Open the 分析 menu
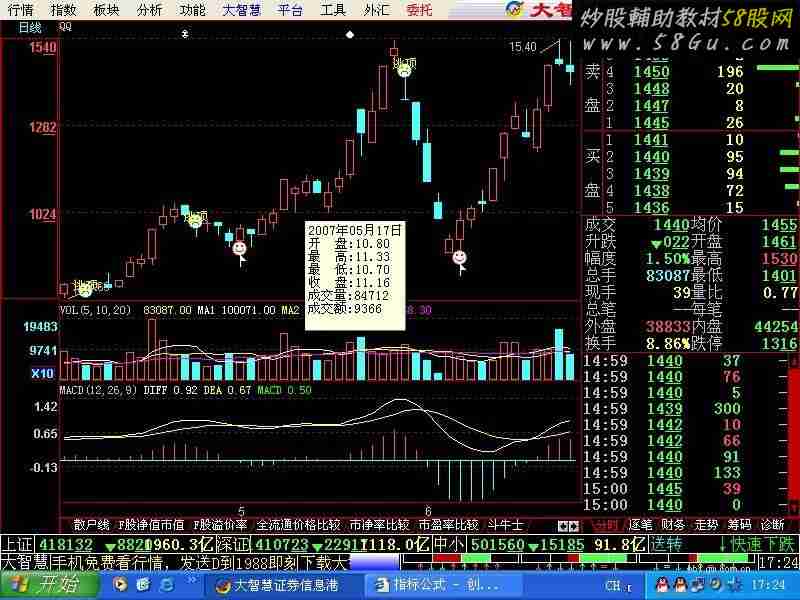 149,10
